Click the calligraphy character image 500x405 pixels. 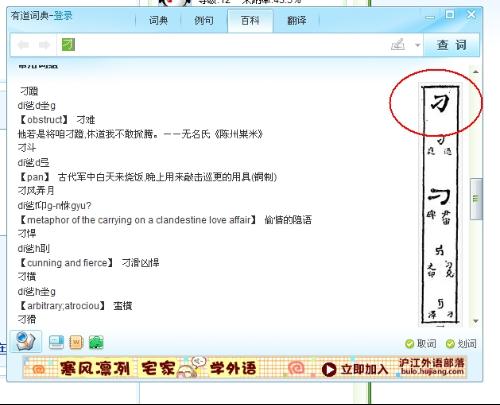440,204
